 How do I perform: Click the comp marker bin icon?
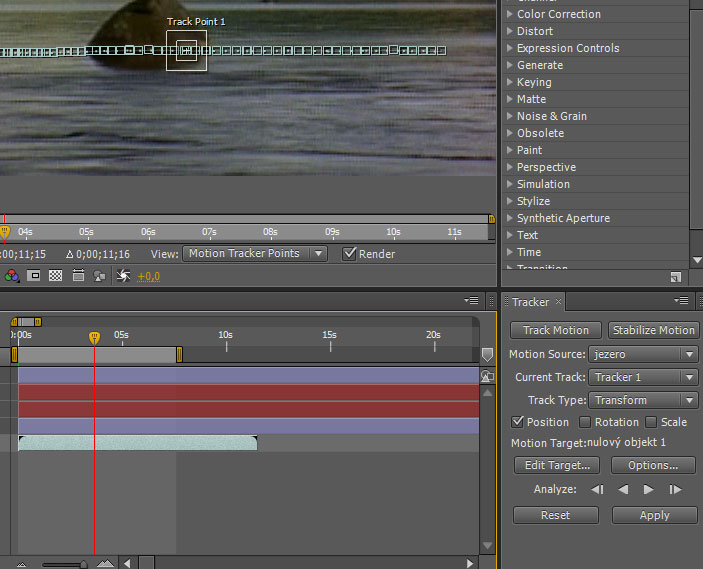tap(487, 355)
